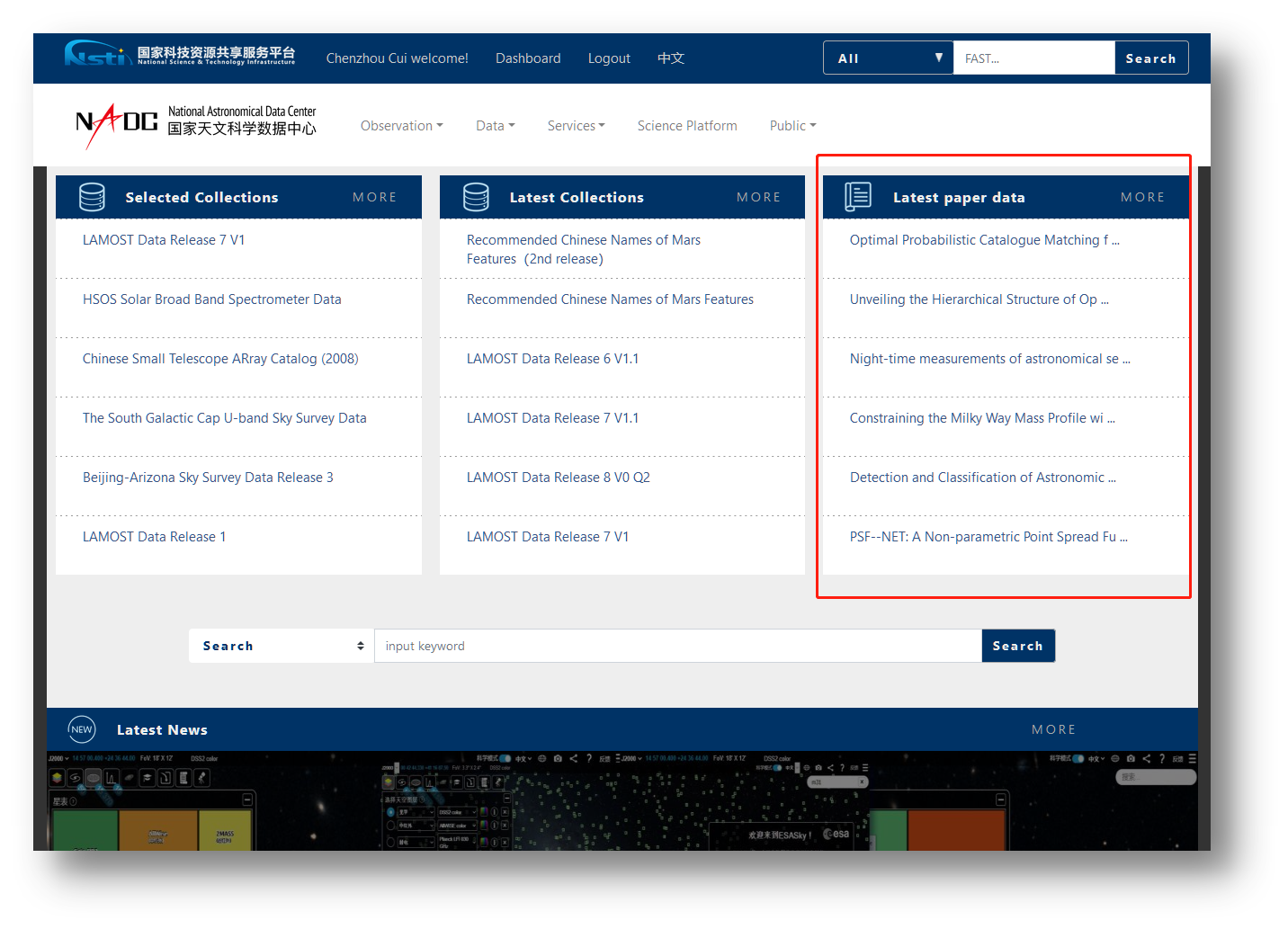Click the NEW badge icon beside Latest News
This screenshot has height=929, width=1288.
click(82, 729)
